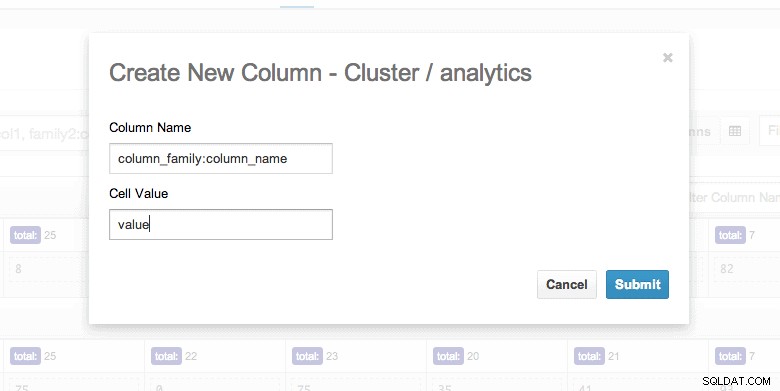Click the total 7 badge in upper row
The width and height of the screenshot is (780, 391).
(730, 235)
